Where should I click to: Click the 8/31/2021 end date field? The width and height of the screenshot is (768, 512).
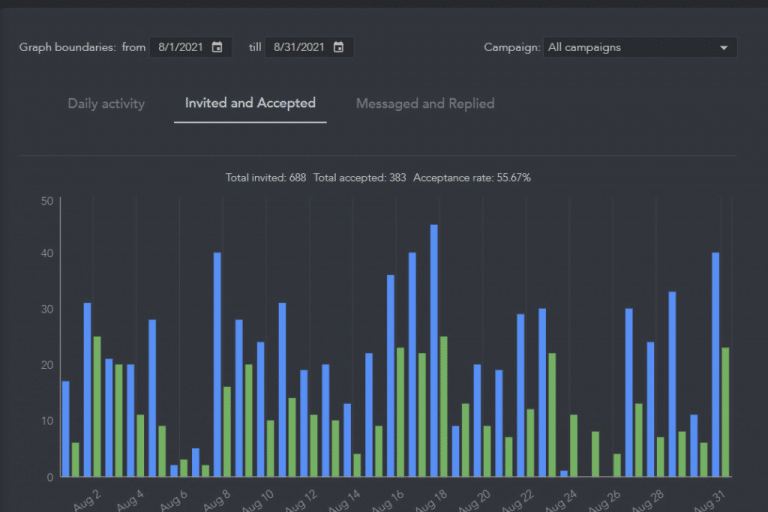tap(299, 47)
